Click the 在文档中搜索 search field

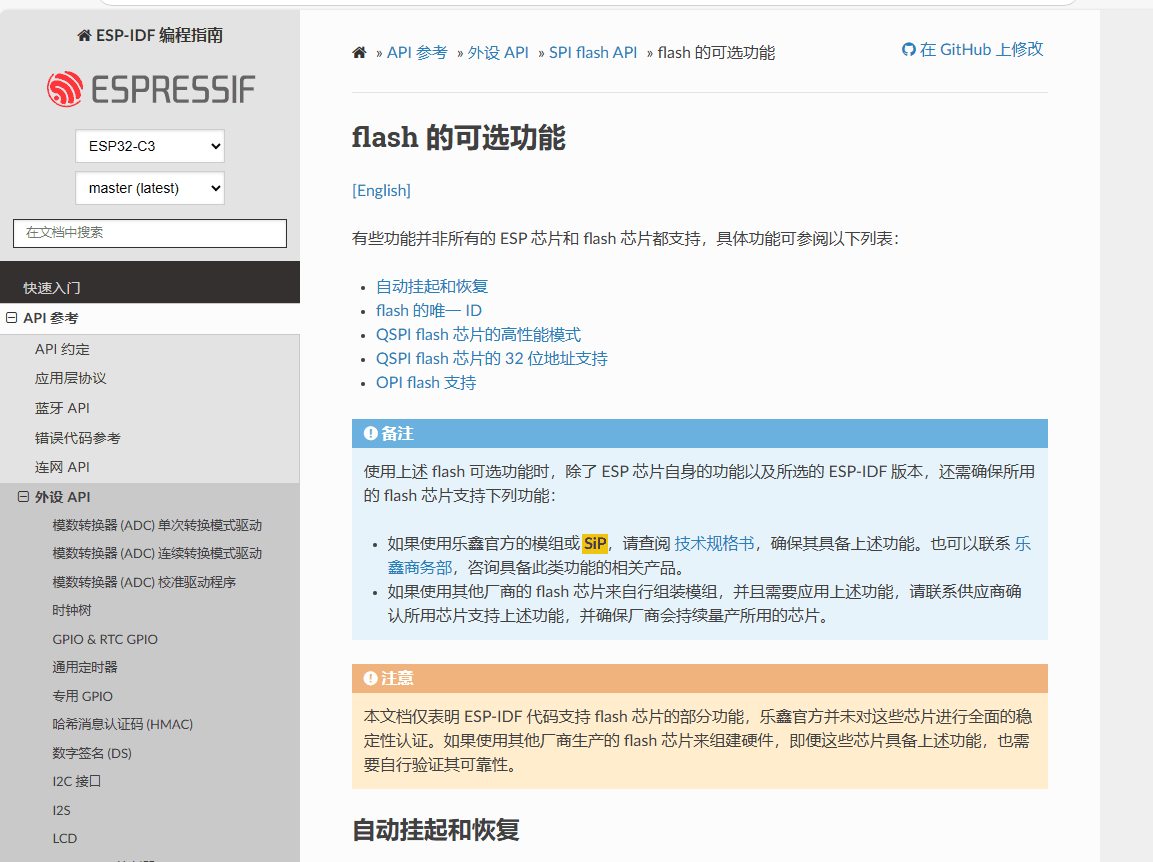[150, 233]
